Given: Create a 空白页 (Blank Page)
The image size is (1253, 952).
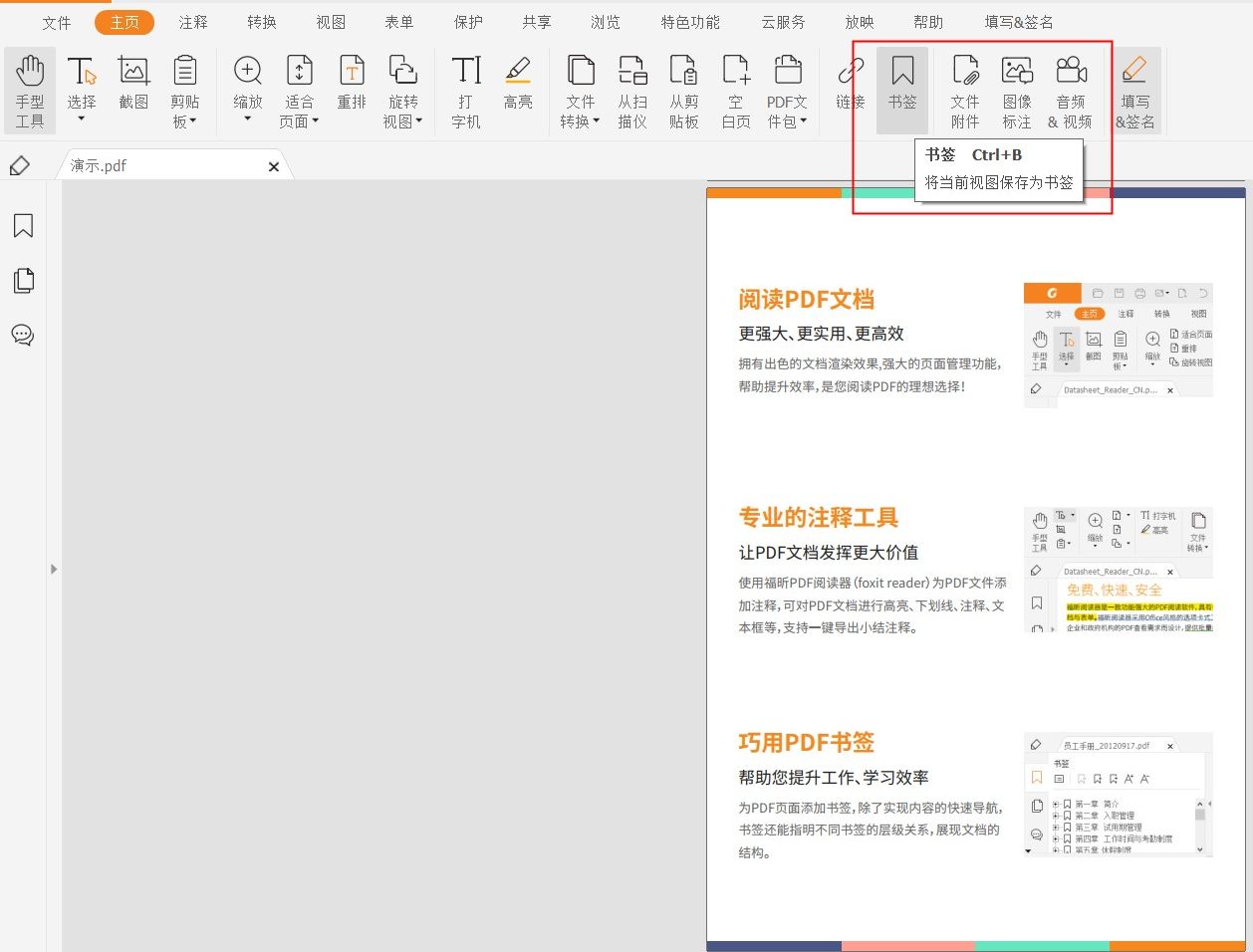Looking at the screenshot, I should coord(735,90).
